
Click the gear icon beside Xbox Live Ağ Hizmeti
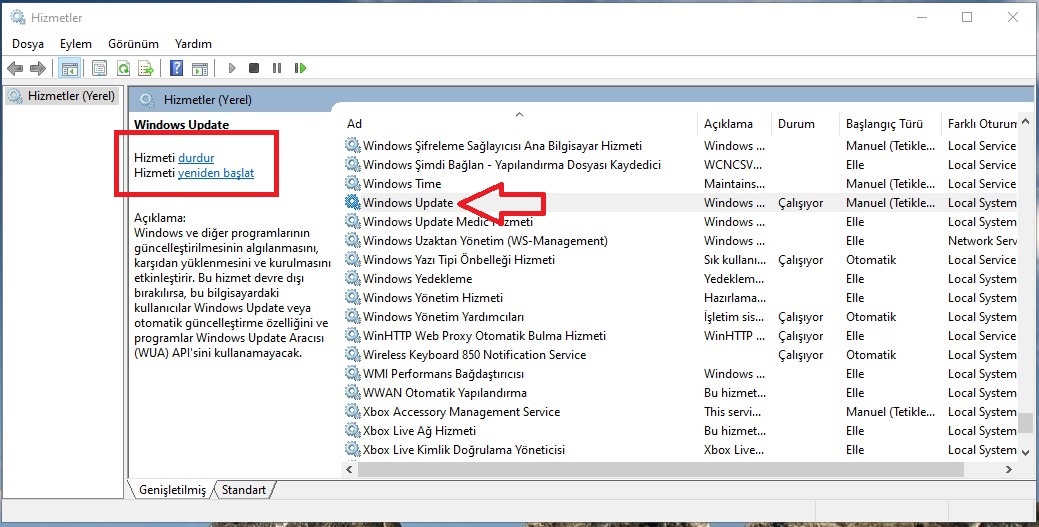353,431
